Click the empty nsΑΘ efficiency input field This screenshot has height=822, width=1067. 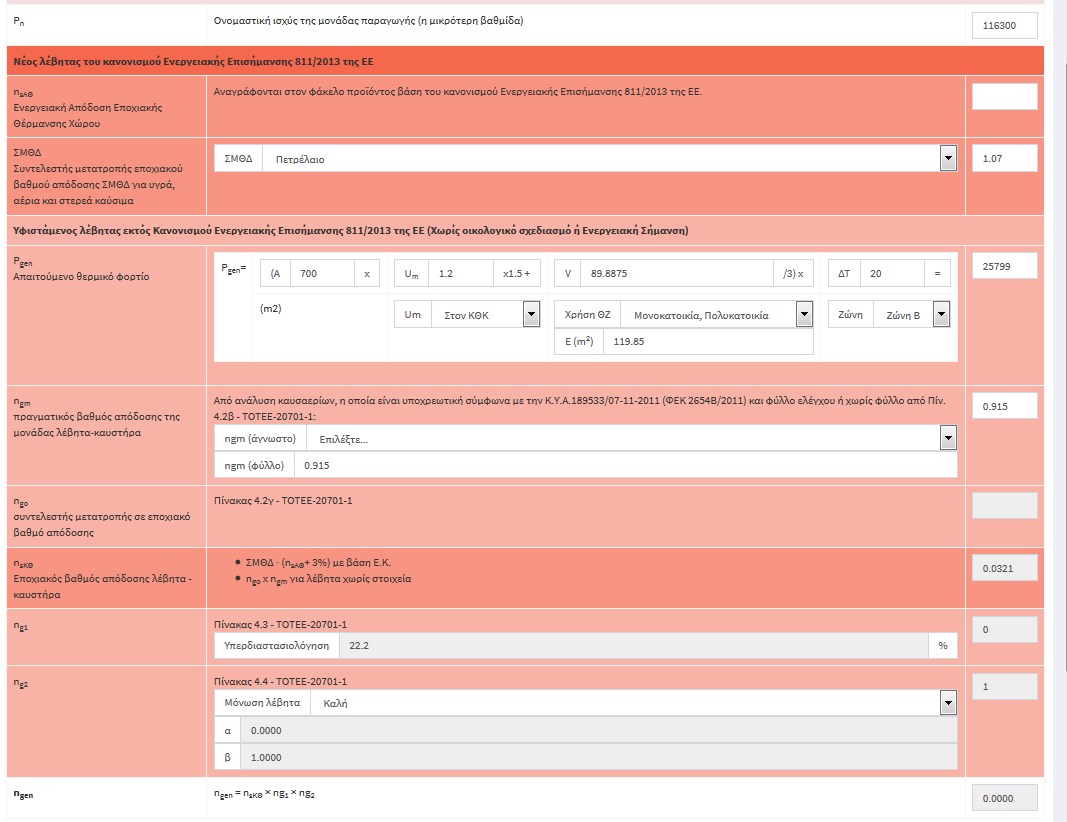[1004, 96]
